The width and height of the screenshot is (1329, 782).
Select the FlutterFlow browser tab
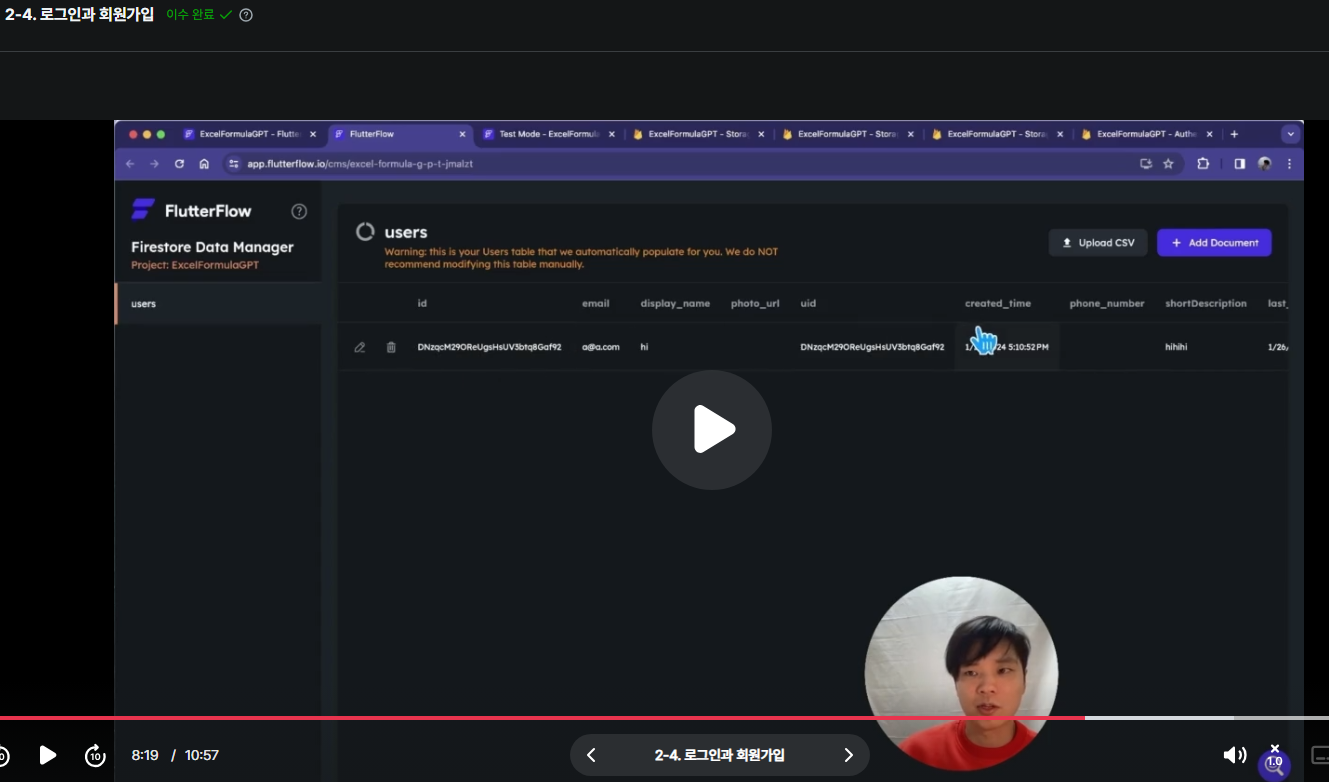click(x=399, y=134)
